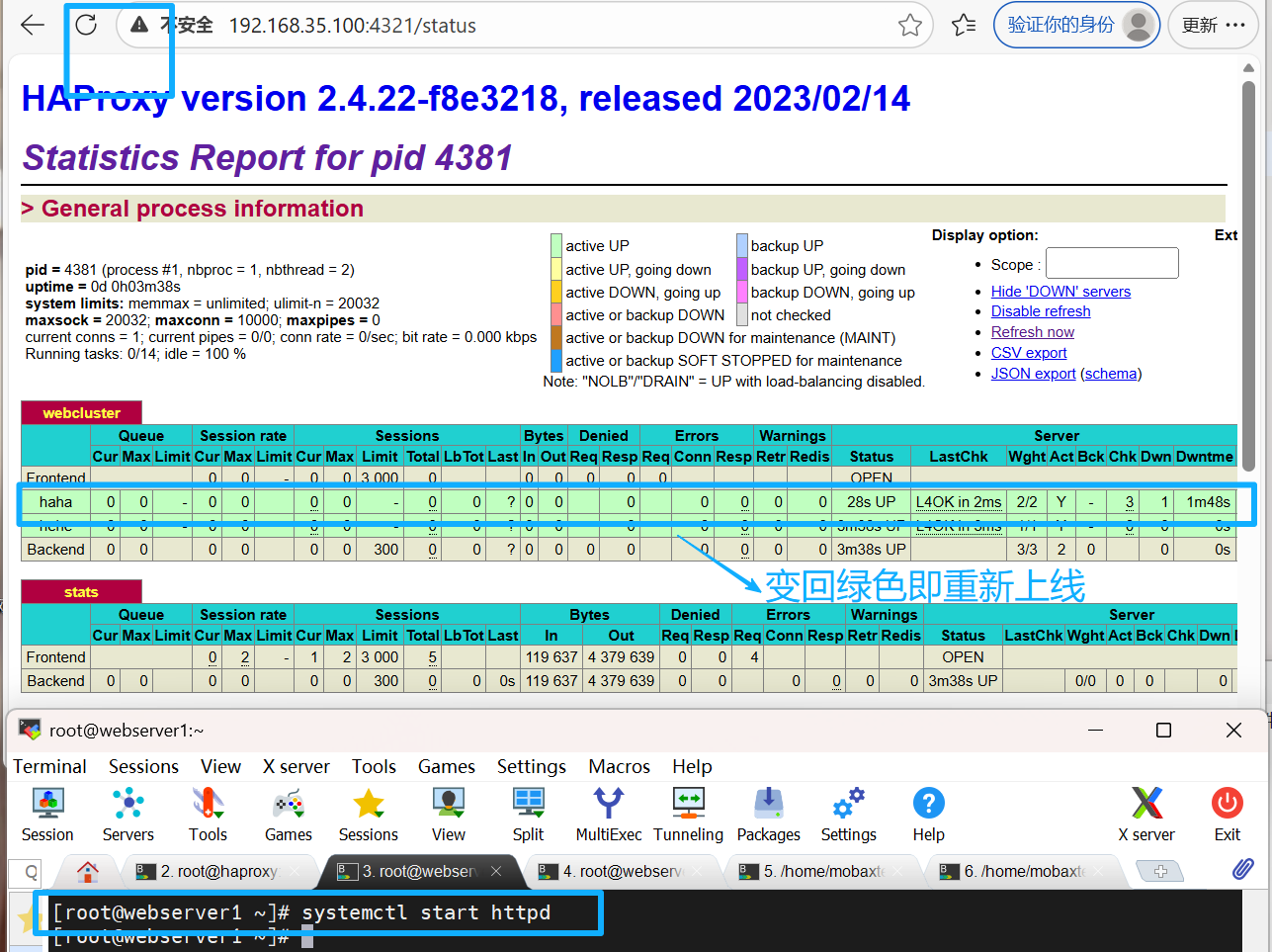The height and width of the screenshot is (952, 1272).
Task: Click 'L4OK in 2ms' last check cell
Action: coord(958,502)
